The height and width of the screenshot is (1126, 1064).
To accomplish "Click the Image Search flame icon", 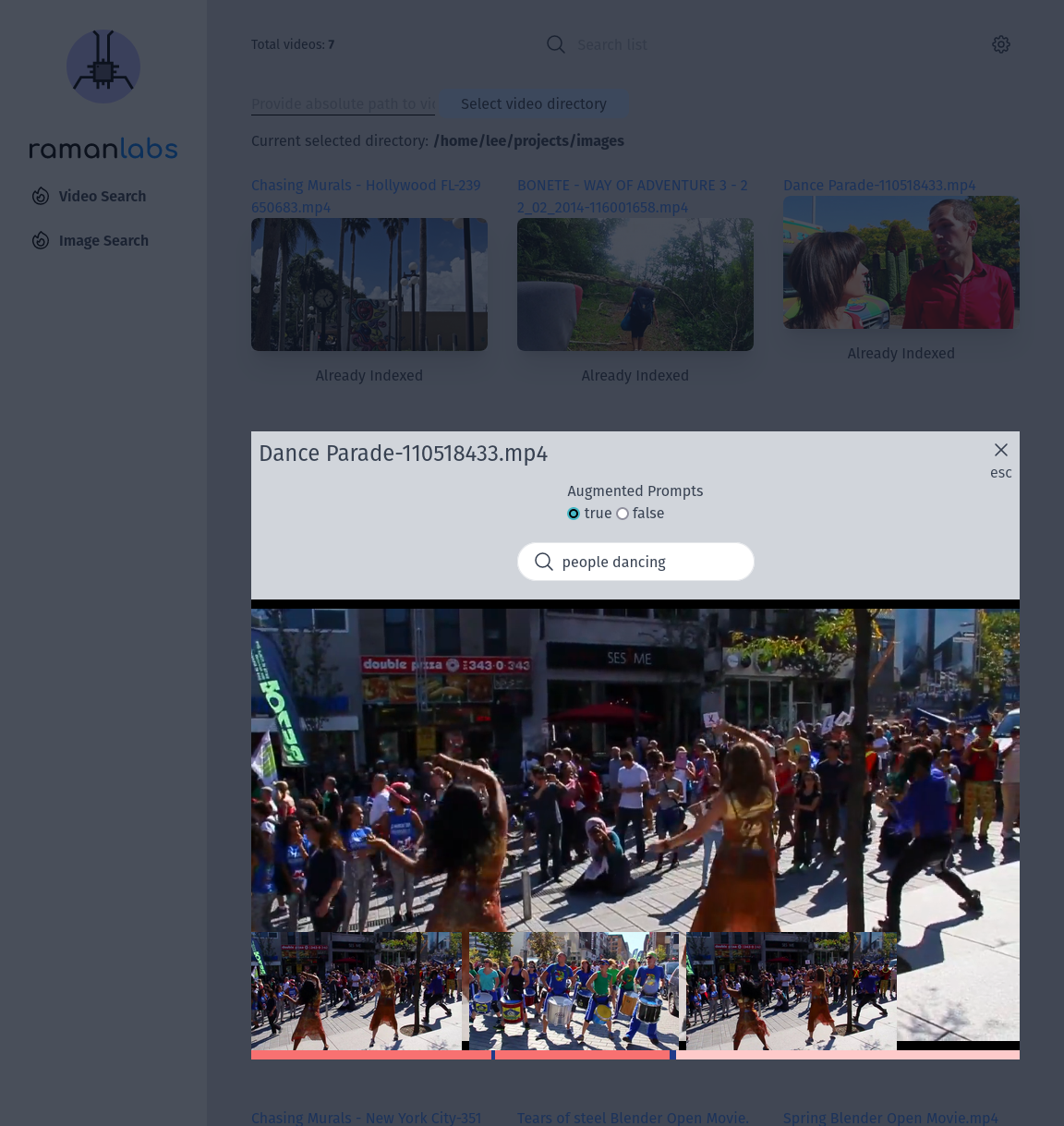I will [41, 240].
